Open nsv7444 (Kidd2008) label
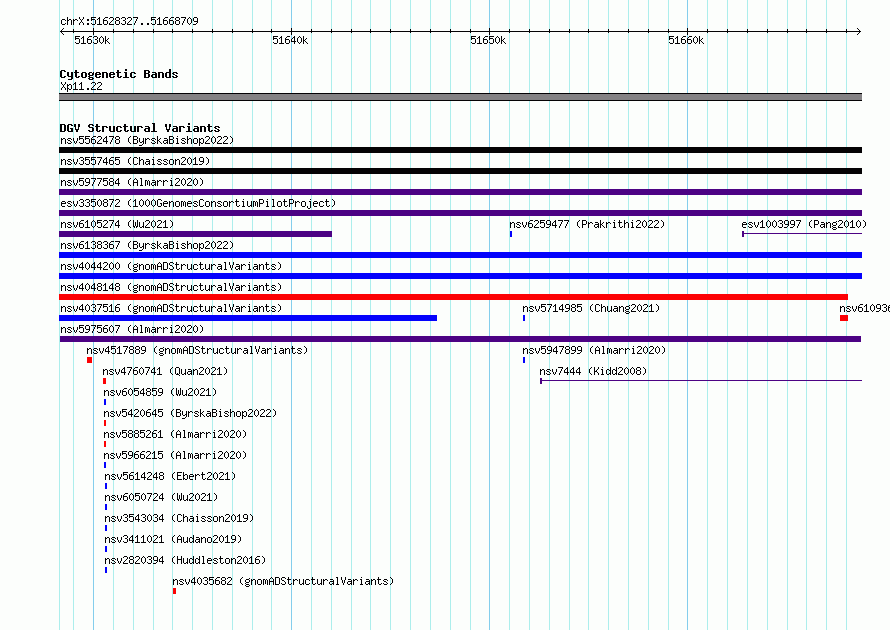Viewport: 890px width, 630px height. [593, 371]
